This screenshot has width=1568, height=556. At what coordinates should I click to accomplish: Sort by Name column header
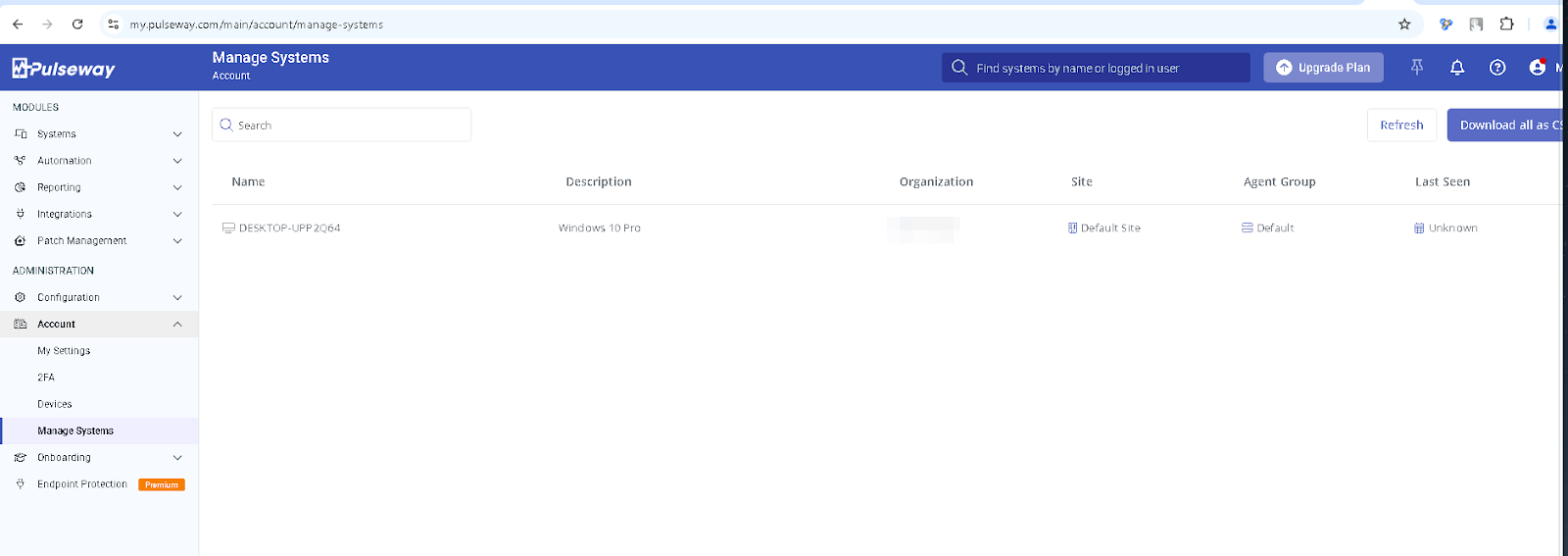click(248, 181)
